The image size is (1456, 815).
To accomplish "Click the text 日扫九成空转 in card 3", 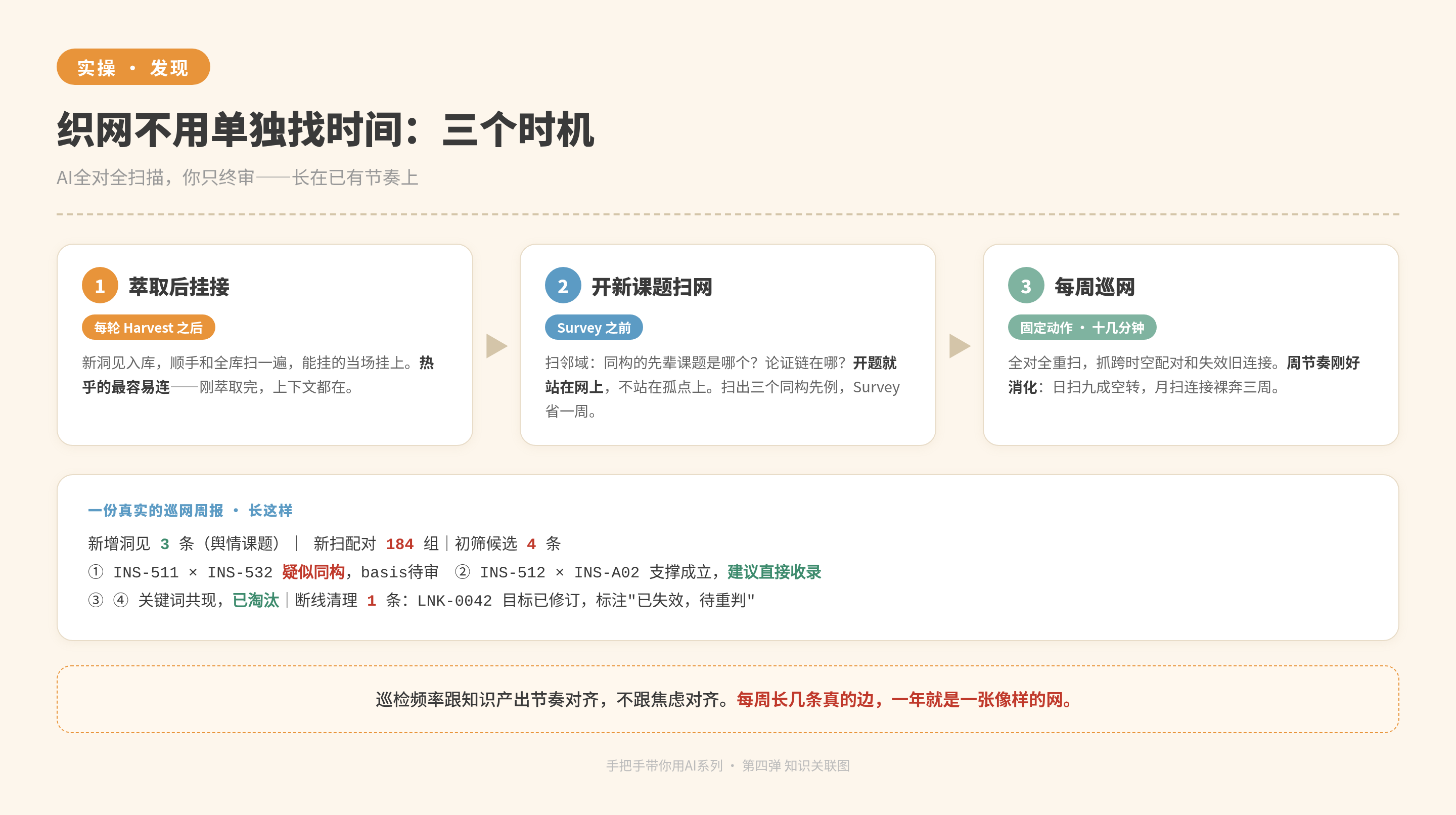I will (1096, 387).
